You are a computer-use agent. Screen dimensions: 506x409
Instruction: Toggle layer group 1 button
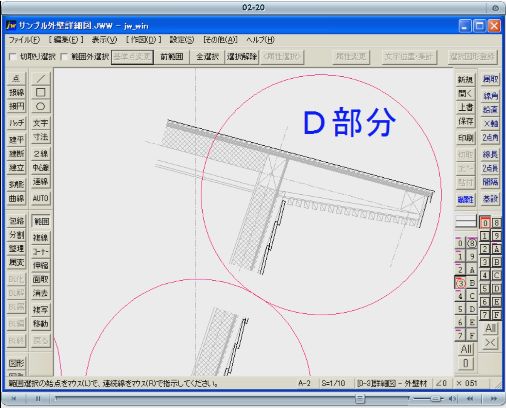[x=485, y=236]
